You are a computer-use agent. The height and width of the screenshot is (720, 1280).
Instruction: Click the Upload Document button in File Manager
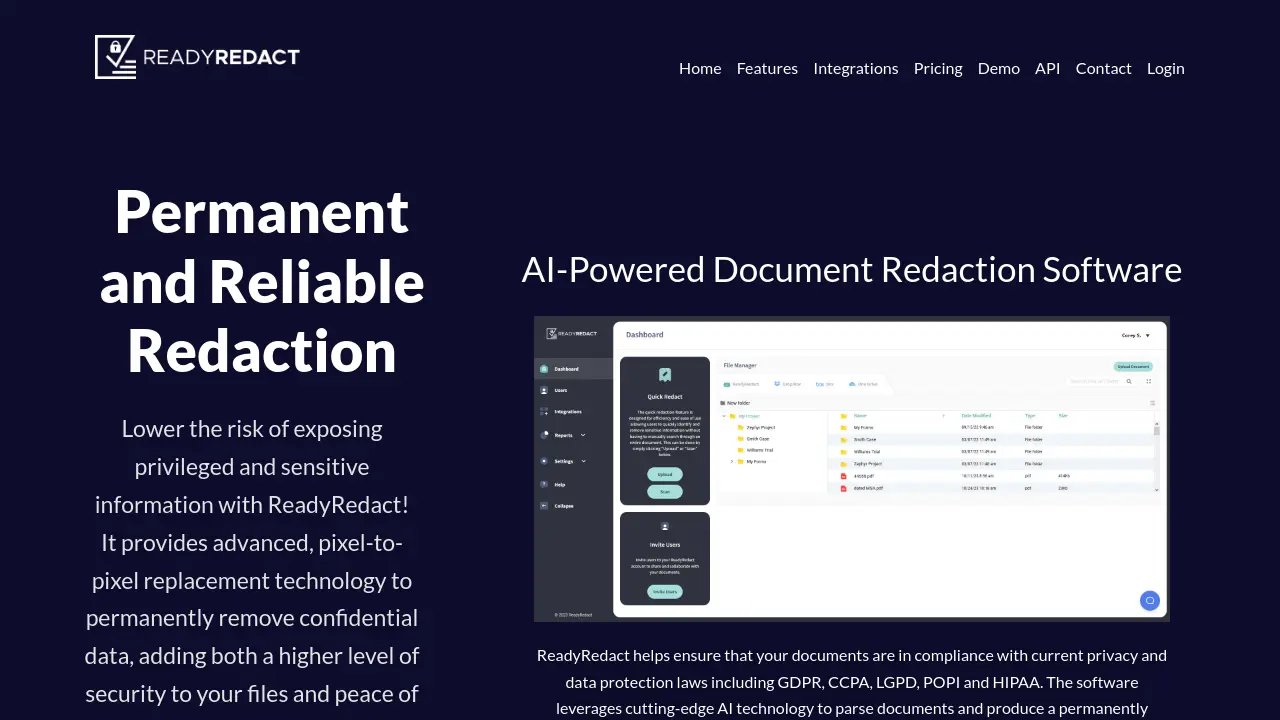click(1133, 367)
